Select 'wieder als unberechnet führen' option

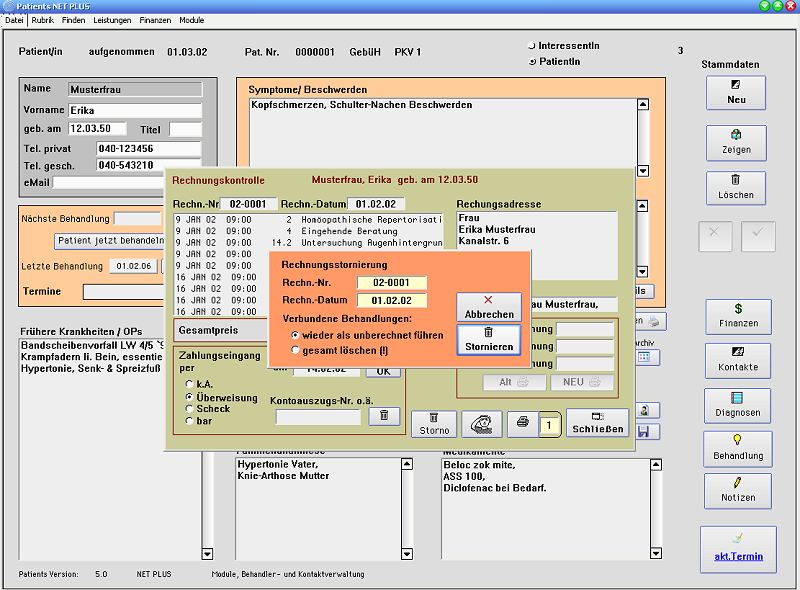point(295,335)
